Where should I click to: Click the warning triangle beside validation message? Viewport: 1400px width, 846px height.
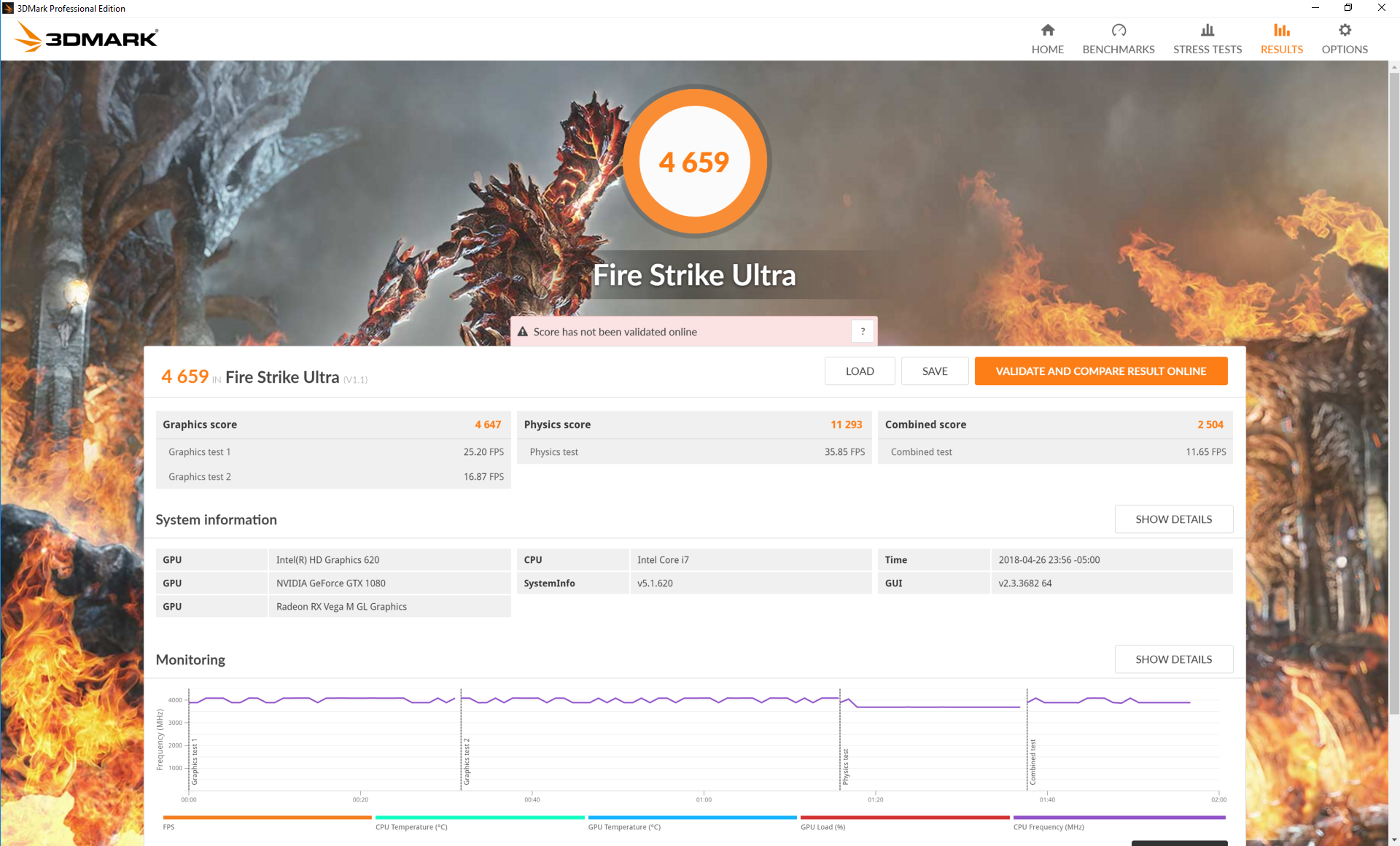point(522,332)
